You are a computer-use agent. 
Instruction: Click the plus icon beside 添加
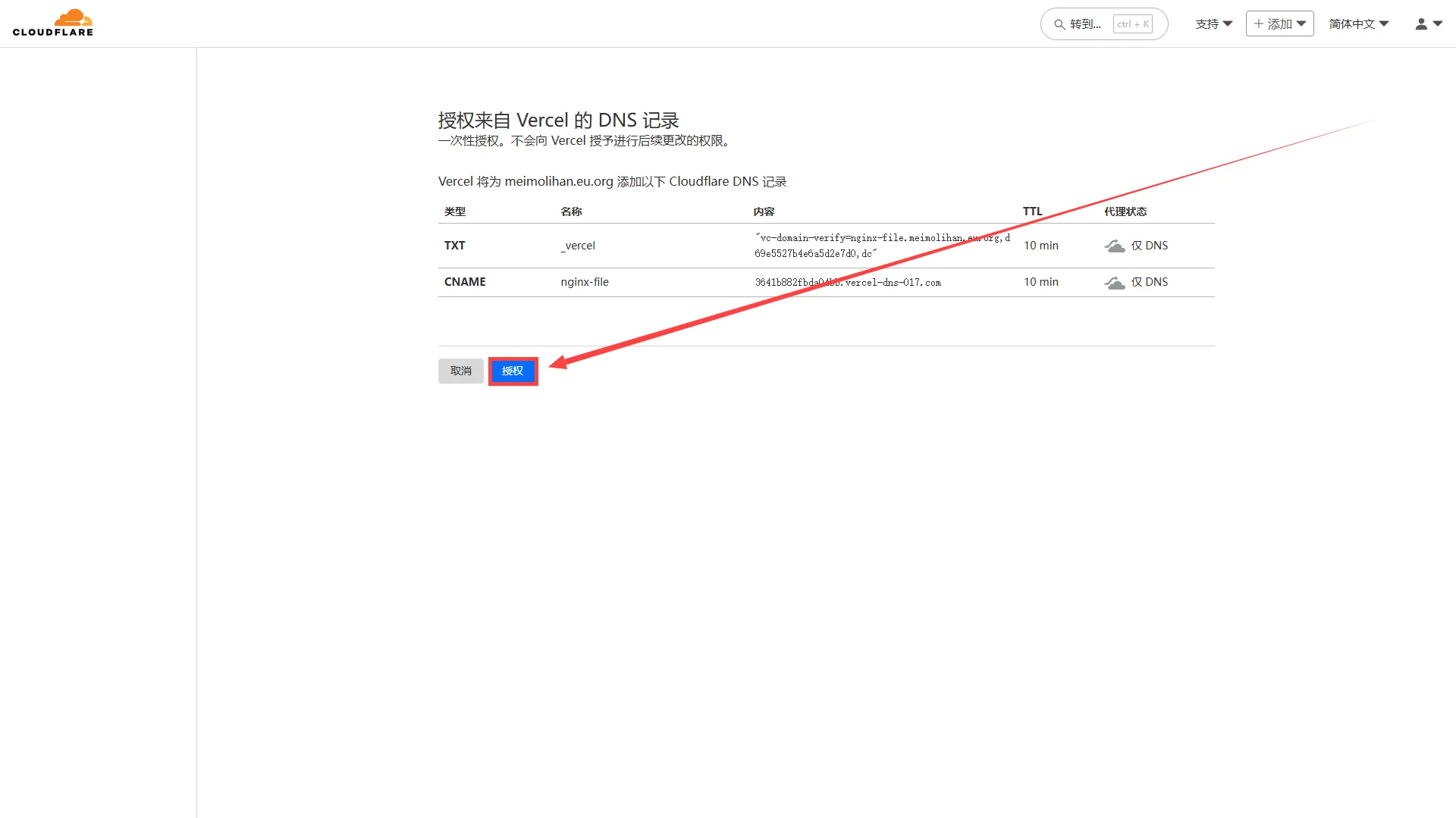[x=1259, y=24]
